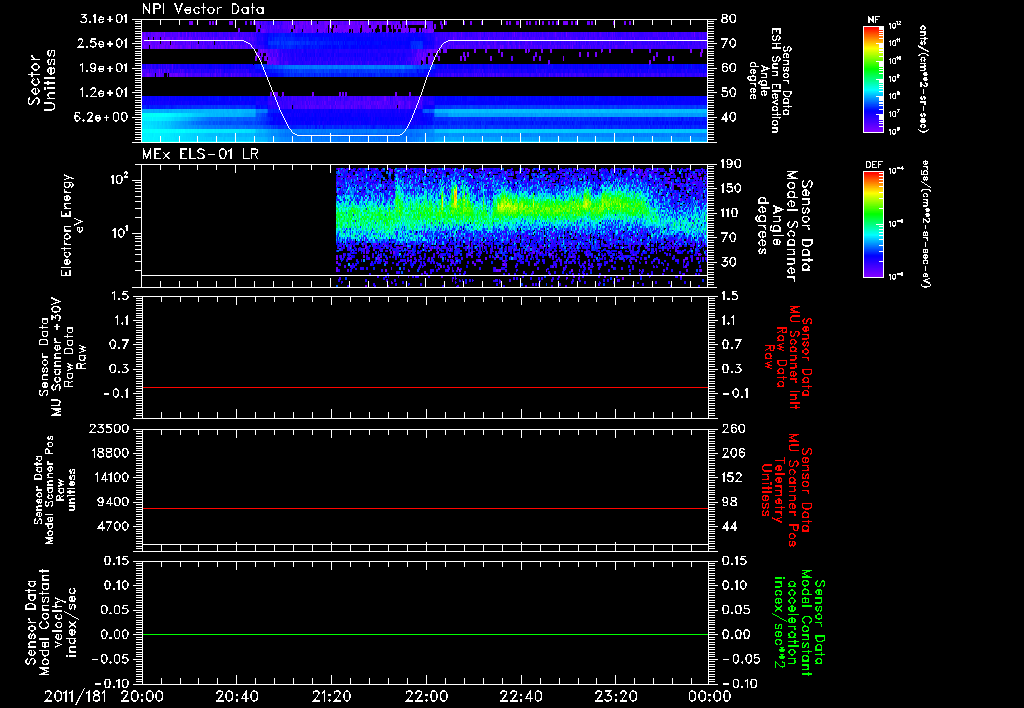Click the 23:20 time tick label
The width and height of the screenshot is (1024, 708).
coord(615,698)
